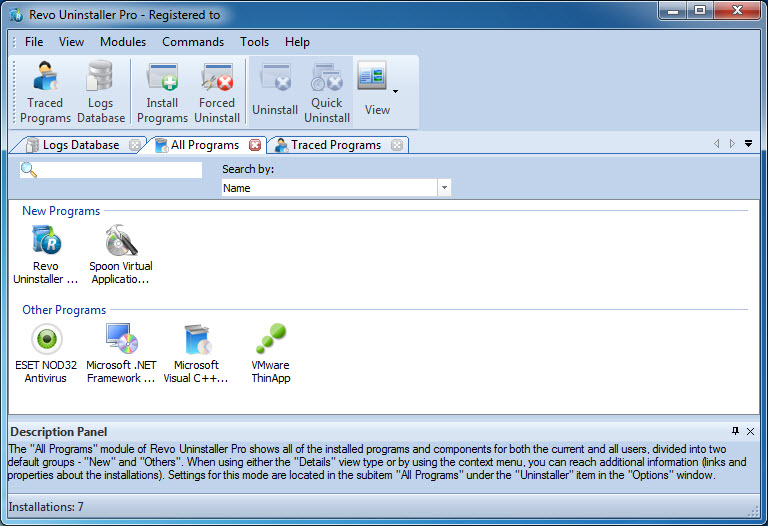Switch to the Traced Programs tab
The image size is (768, 526).
pos(336,145)
